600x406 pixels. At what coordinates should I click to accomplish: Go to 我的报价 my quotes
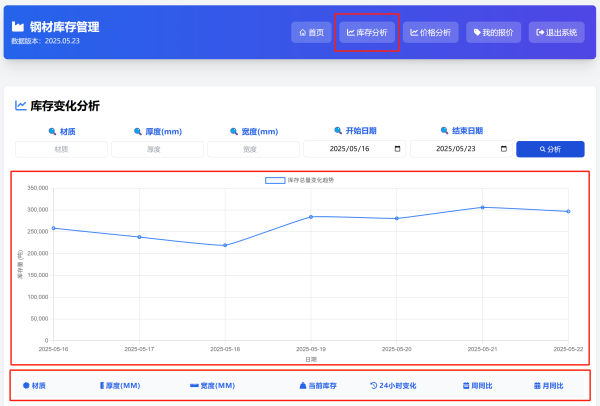tap(493, 33)
